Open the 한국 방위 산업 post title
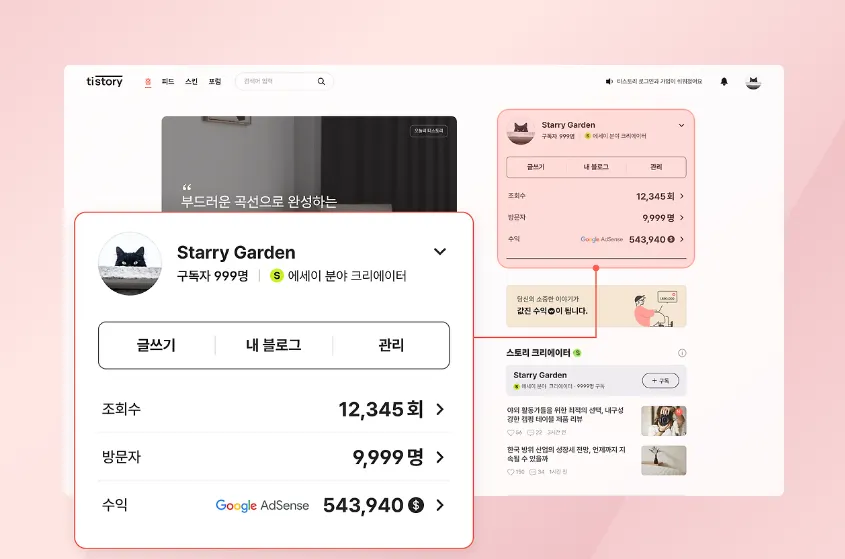The image size is (845, 559). 566,454
